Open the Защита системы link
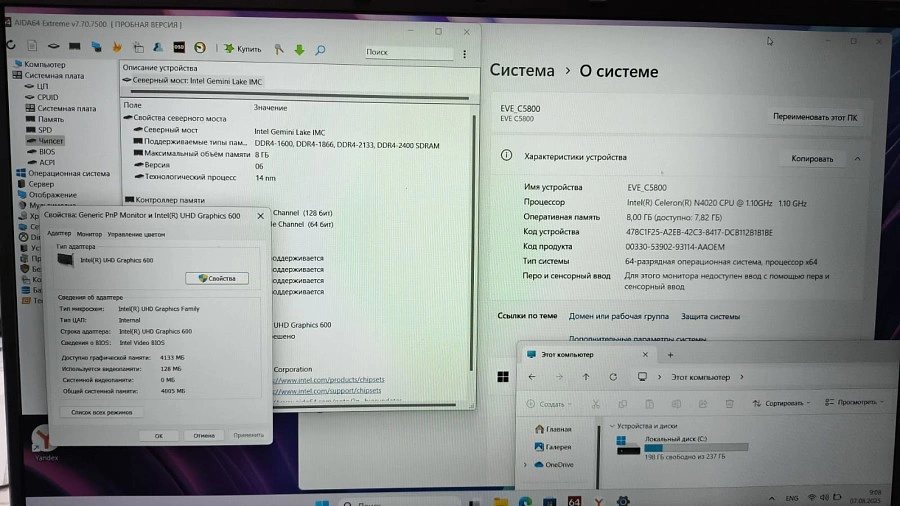 710,316
